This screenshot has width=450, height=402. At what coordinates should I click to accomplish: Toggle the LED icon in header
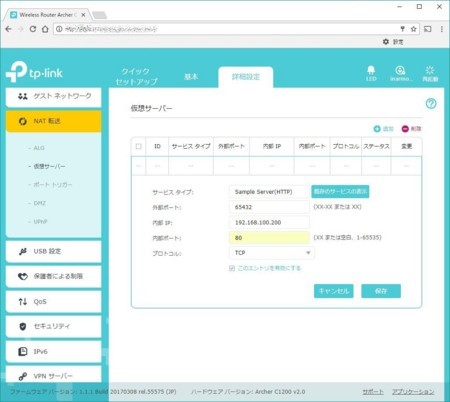(371, 73)
